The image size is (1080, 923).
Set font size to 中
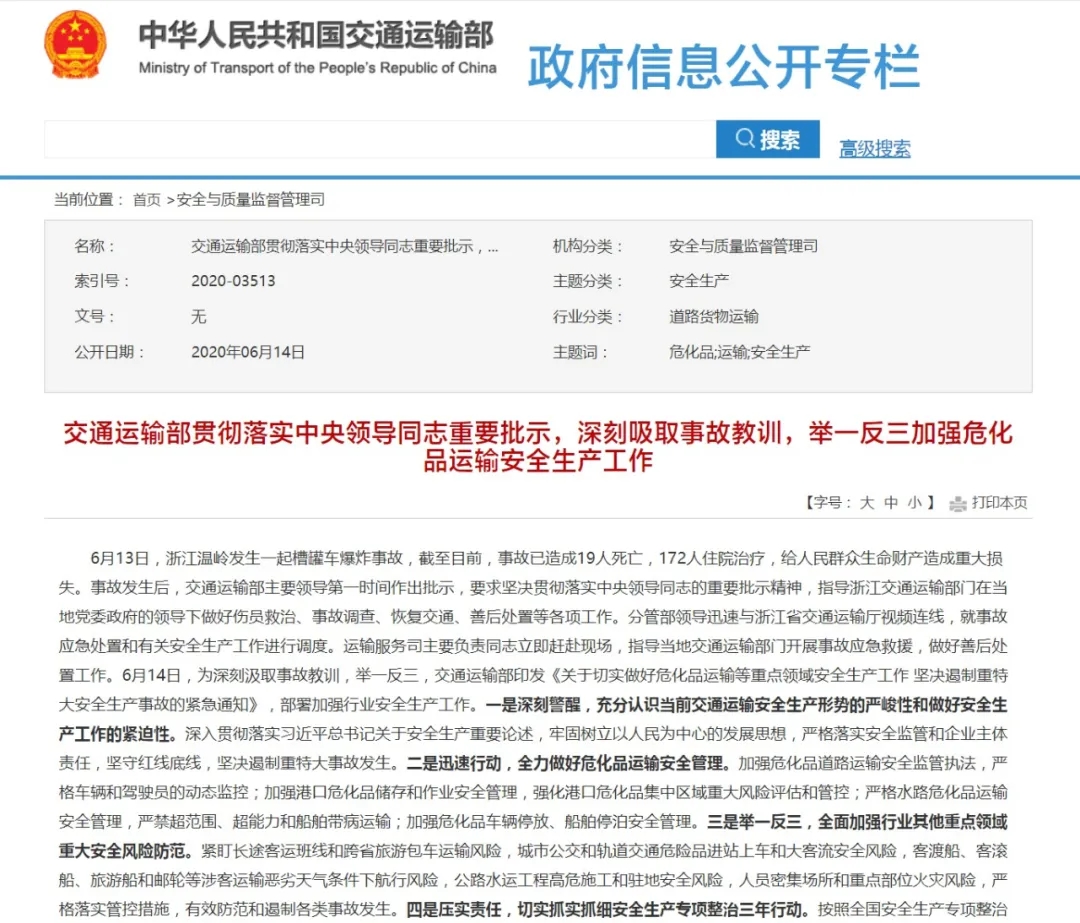(x=891, y=503)
